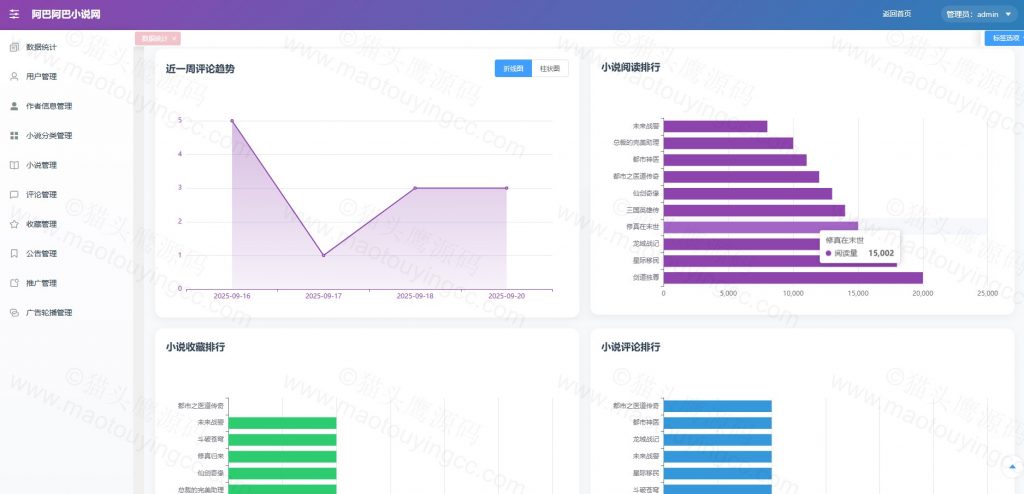Click the 公告管理 bookmark icon

pyautogui.click(x=14, y=253)
